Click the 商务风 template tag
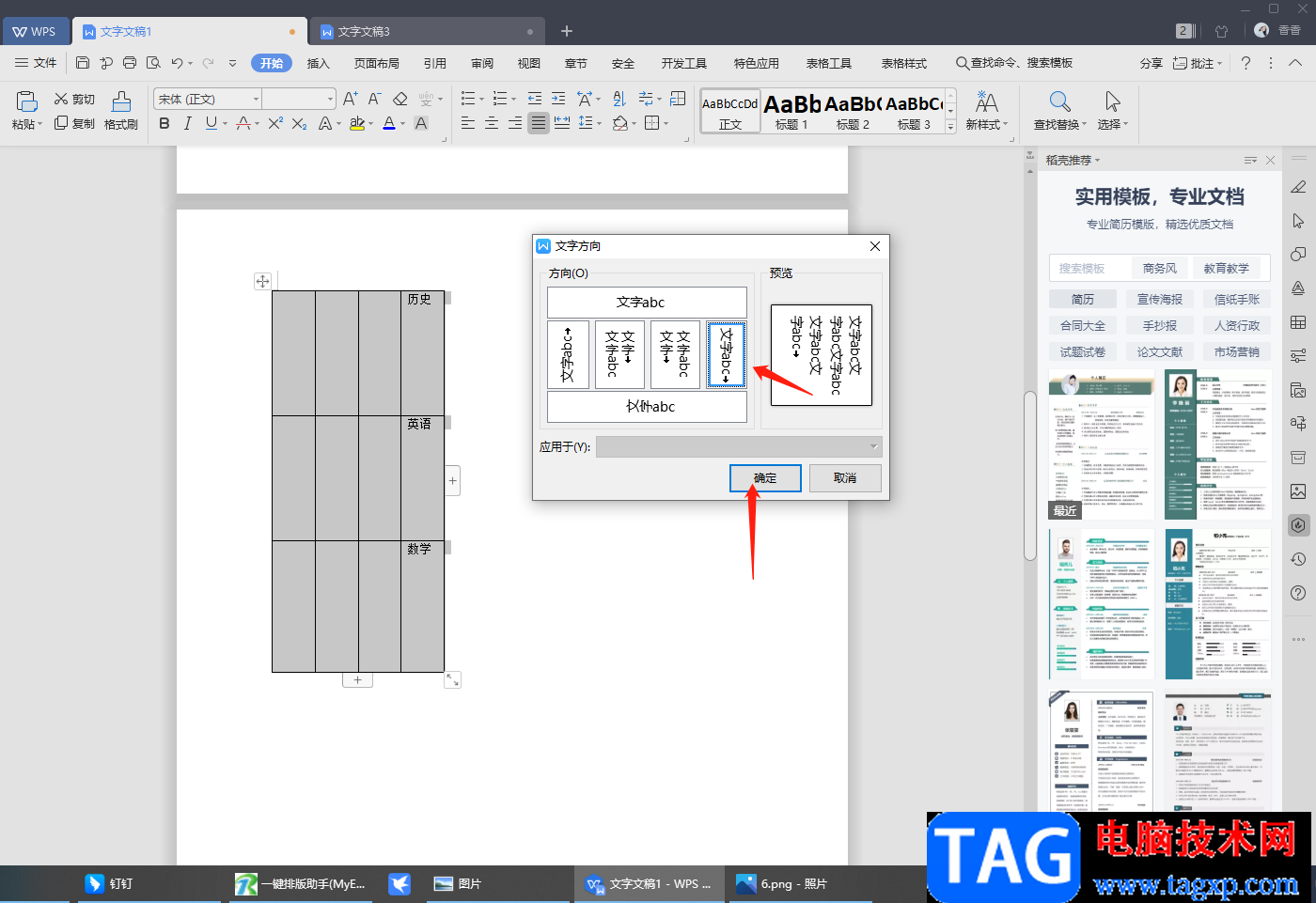The height and width of the screenshot is (903, 1316). tap(1160, 268)
